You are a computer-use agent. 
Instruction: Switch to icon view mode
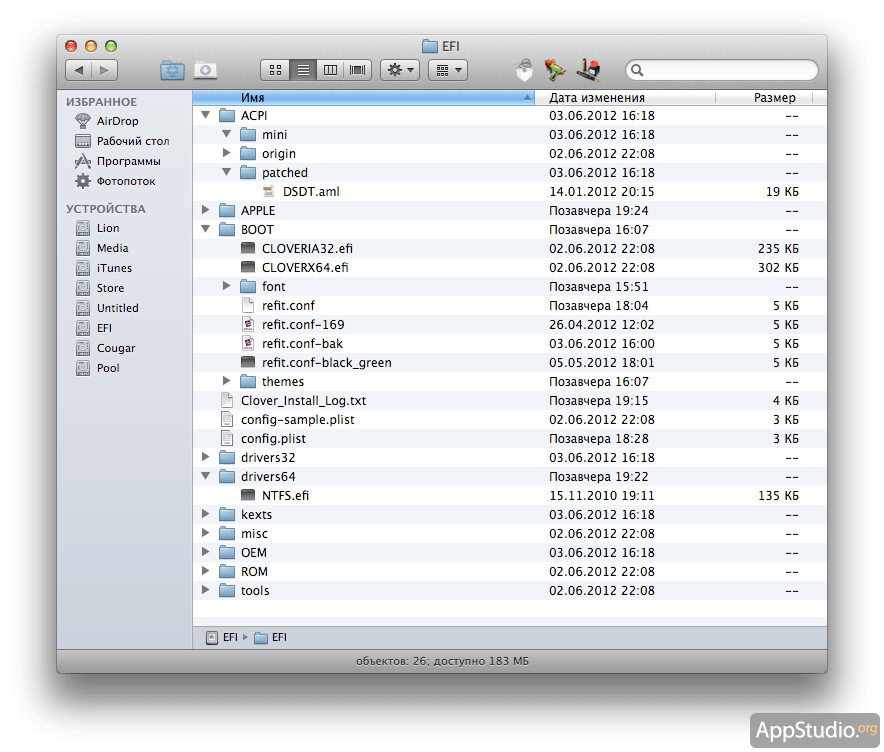(275, 70)
